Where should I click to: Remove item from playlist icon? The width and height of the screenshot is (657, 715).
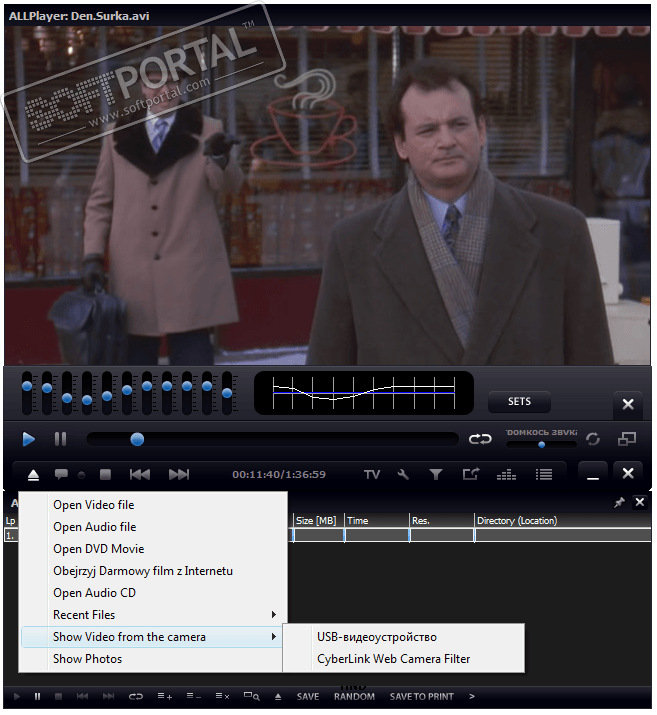tap(194, 699)
